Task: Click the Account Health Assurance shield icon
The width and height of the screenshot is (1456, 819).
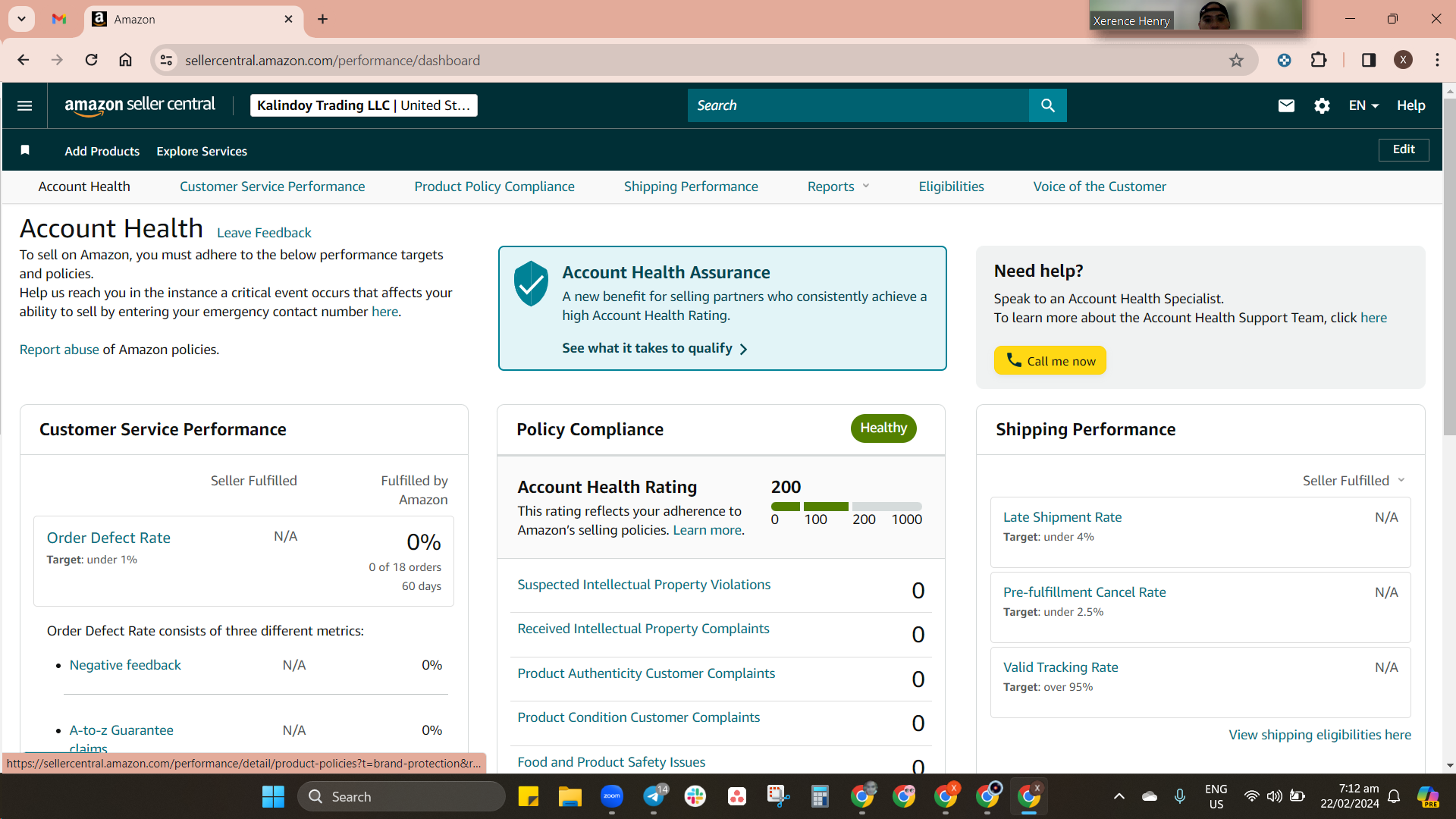Action: click(x=531, y=284)
